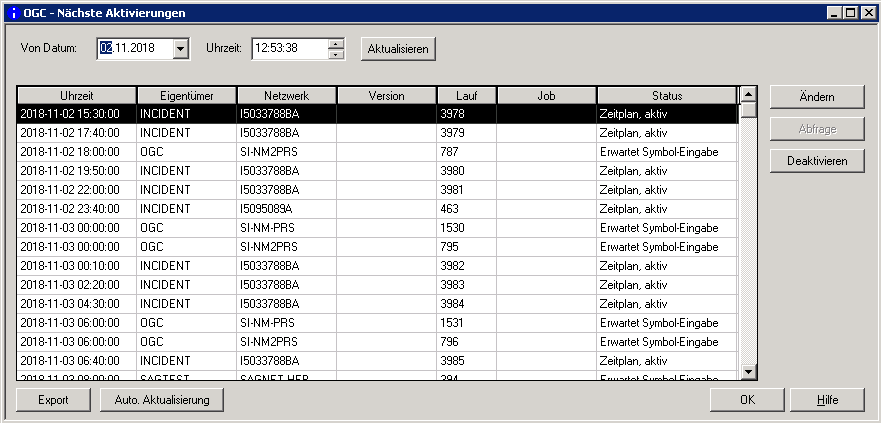Image resolution: width=881 pixels, height=423 pixels.
Task: Decrease Uhrzeit with down spinner arrow
Action: pyautogui.click(x=336, y=54)
